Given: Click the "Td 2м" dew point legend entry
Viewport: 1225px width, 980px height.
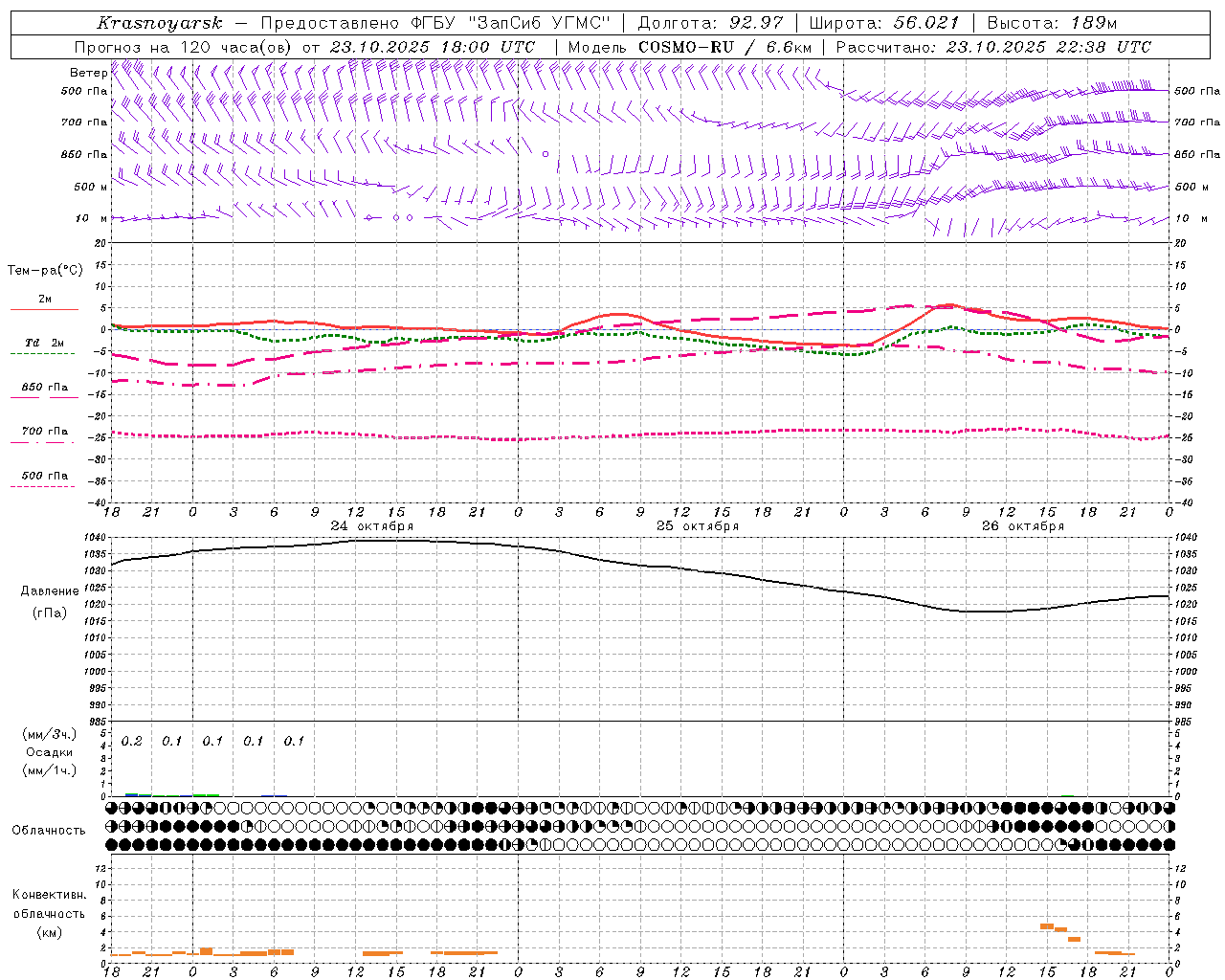Looking at the screenshot, I should point(45,343).
